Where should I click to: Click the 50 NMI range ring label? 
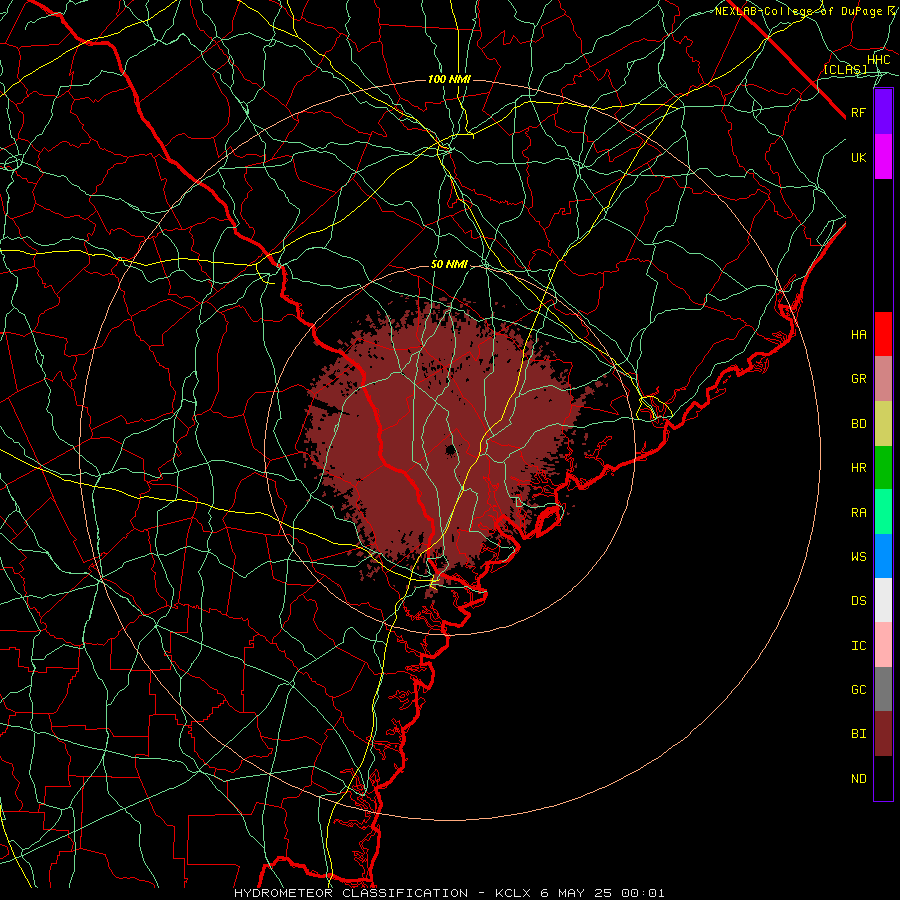coord(449,265)
